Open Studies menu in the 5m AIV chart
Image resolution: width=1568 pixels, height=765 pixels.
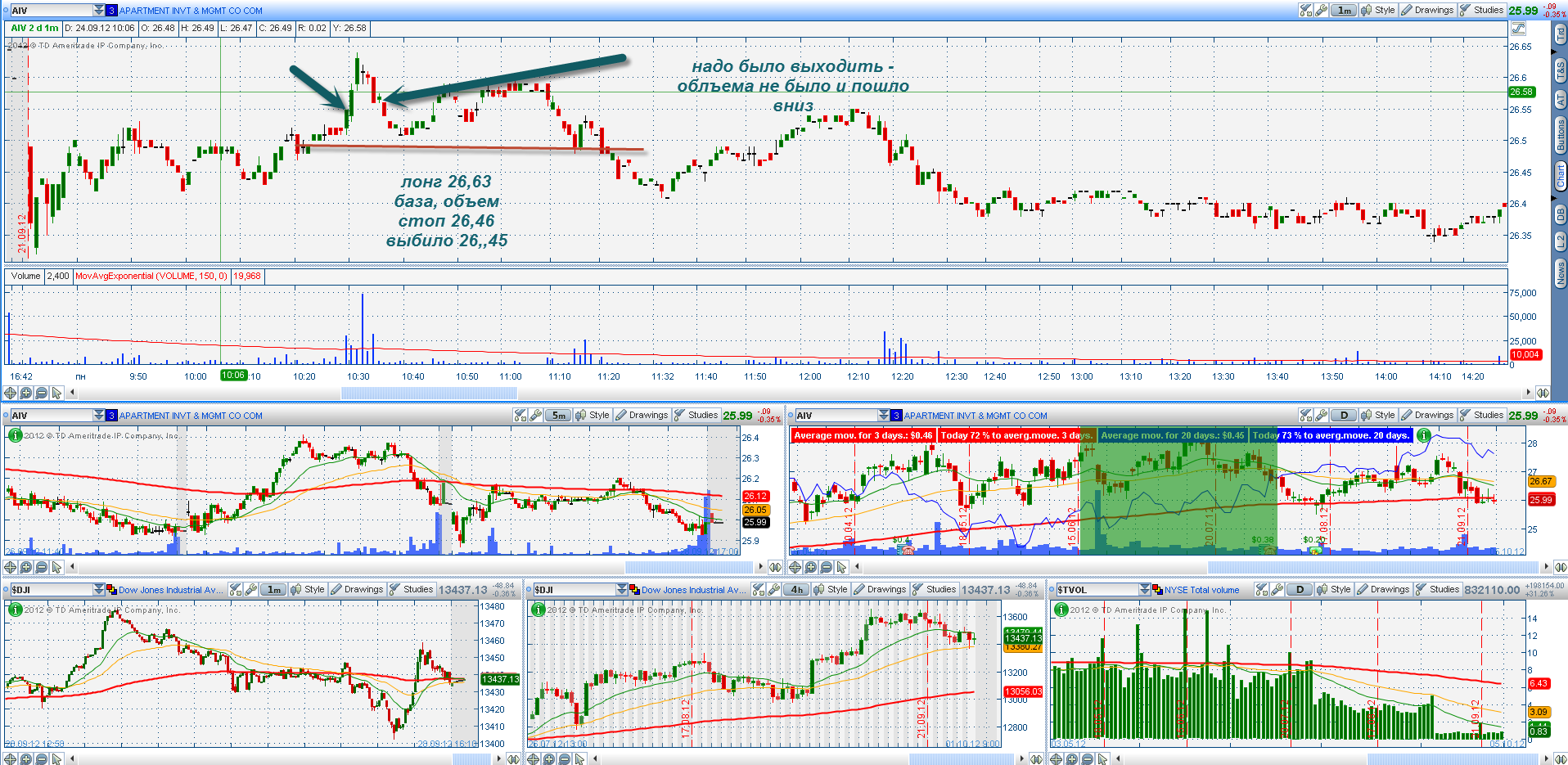(x=696, y=416)
